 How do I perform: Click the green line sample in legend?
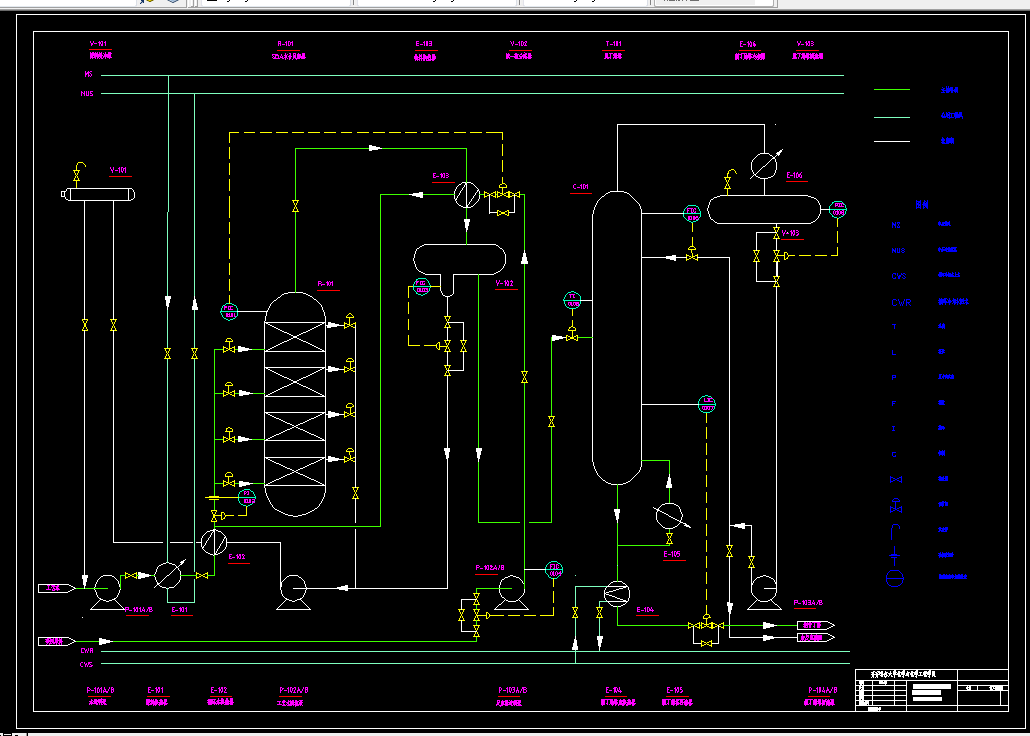point(892,89)
